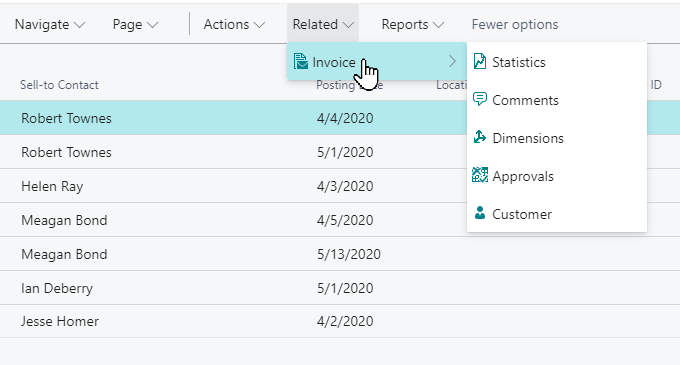Click the Comments speech bubble icon
Viewport: 680px width, 365px height.
tap(480, 99)
